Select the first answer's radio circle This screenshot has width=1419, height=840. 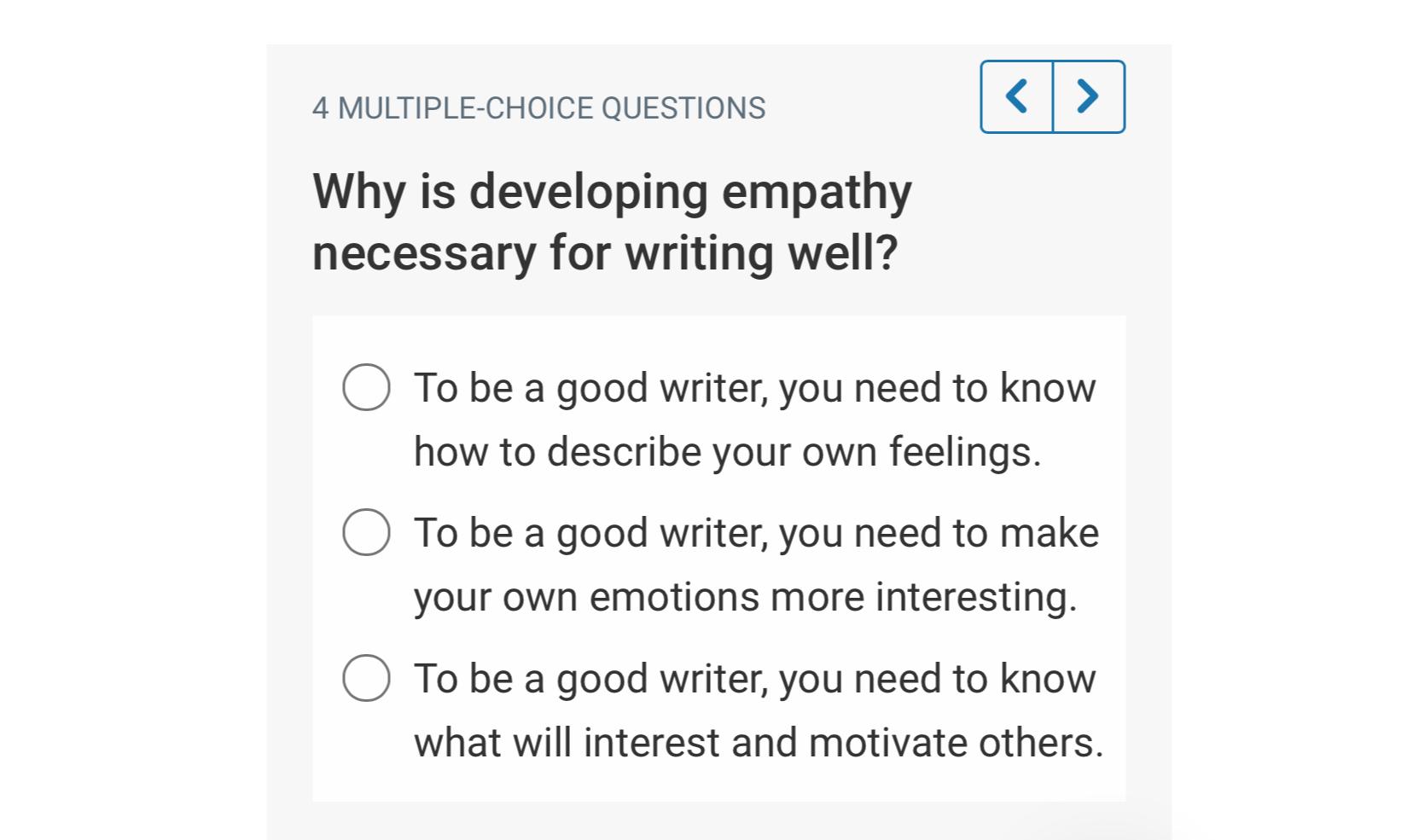[366, 388]
